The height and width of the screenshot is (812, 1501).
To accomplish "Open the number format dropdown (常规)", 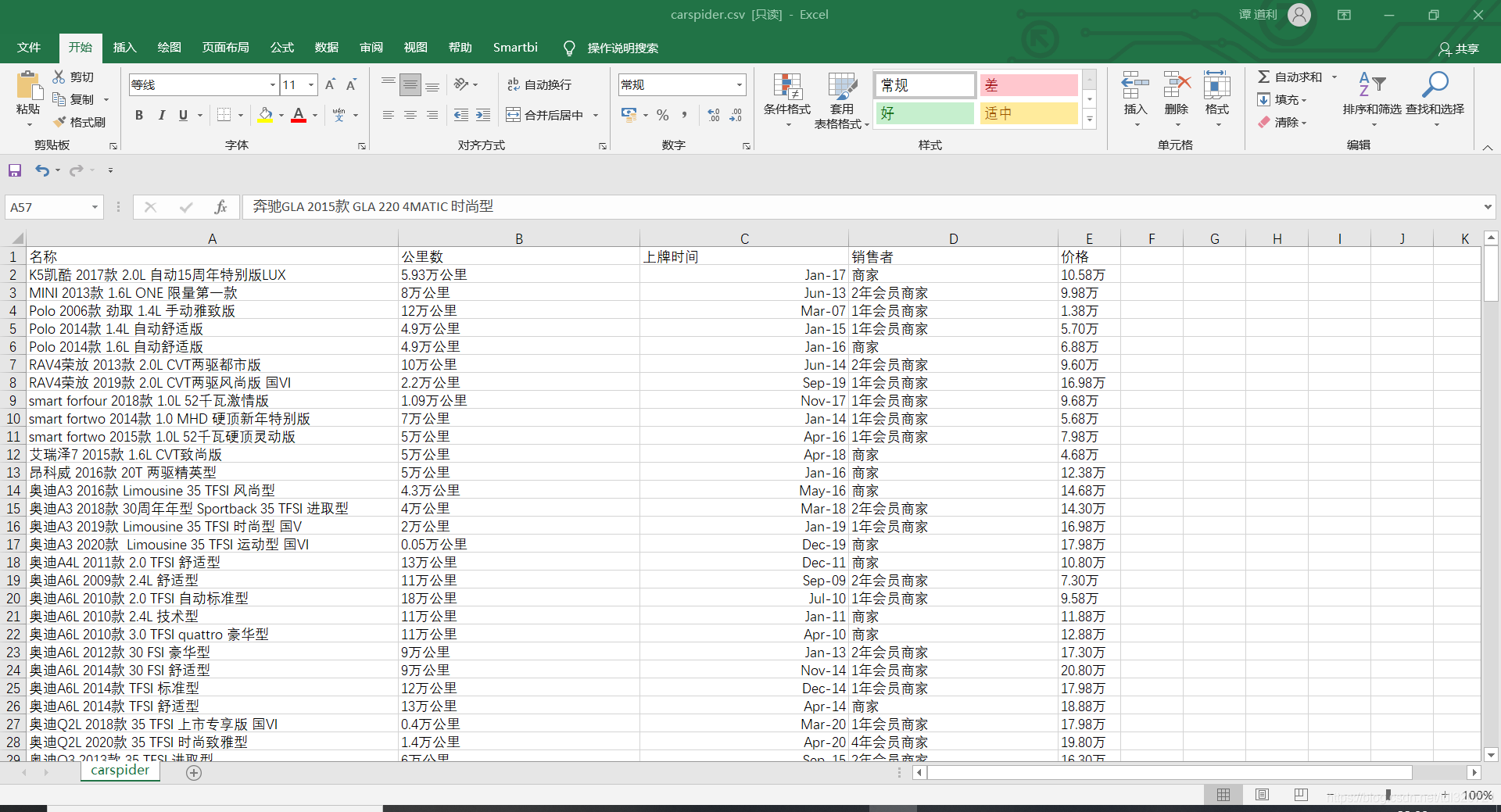I will click(x=739, y=84).
